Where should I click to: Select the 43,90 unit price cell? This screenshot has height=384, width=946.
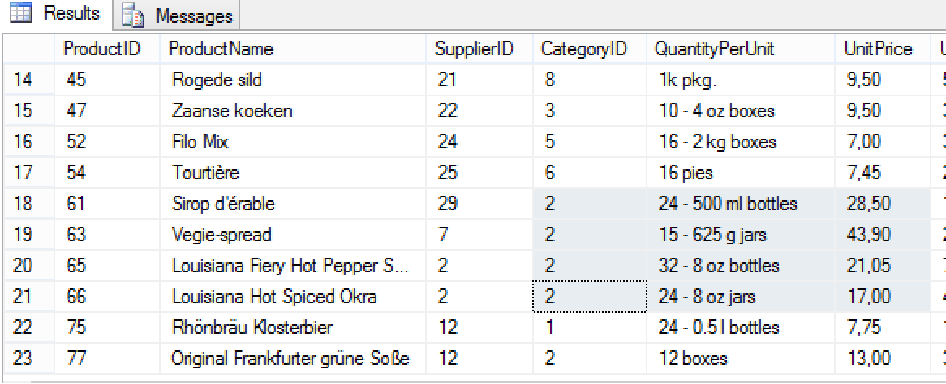point(882,234)
